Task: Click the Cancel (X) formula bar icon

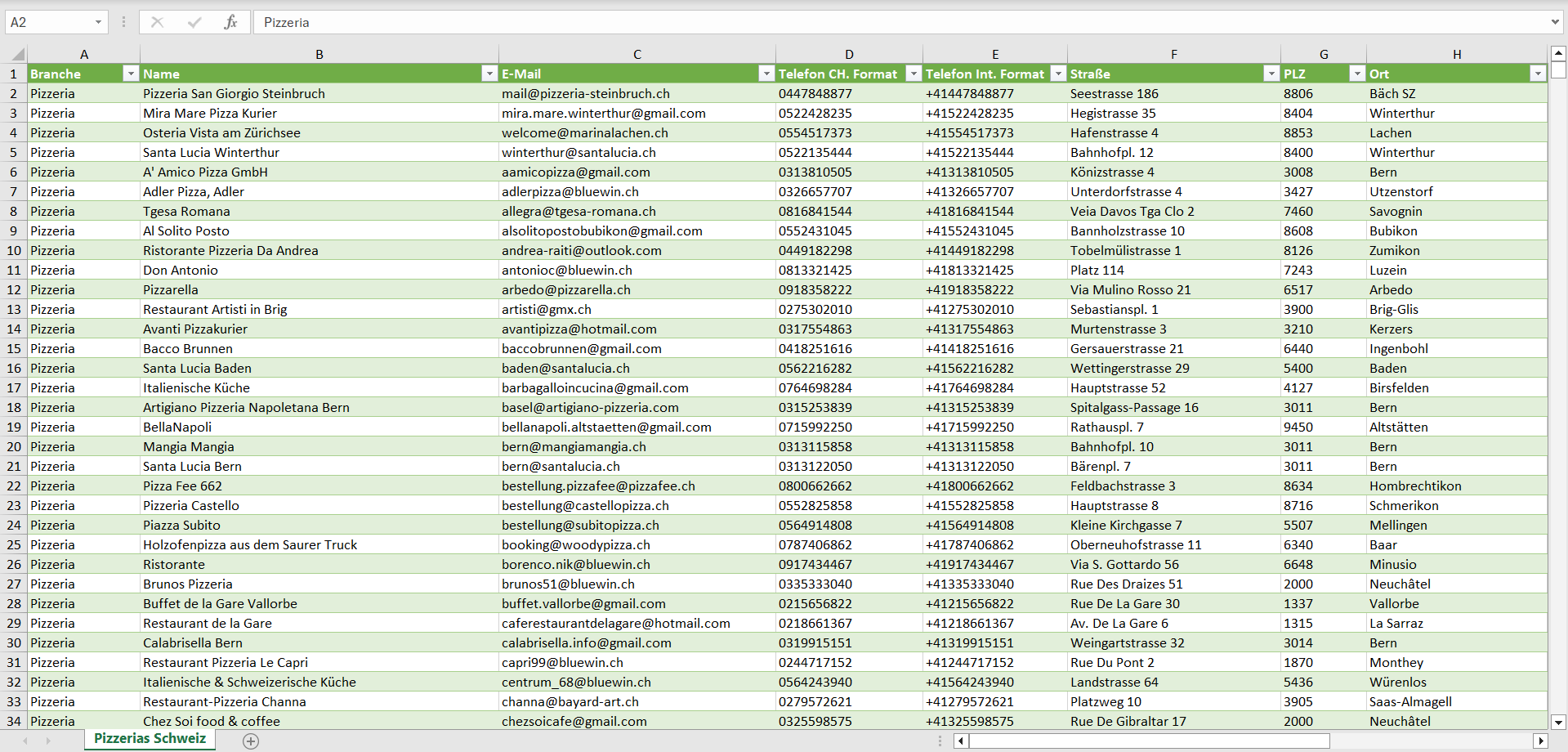Action: click(158, 22)
